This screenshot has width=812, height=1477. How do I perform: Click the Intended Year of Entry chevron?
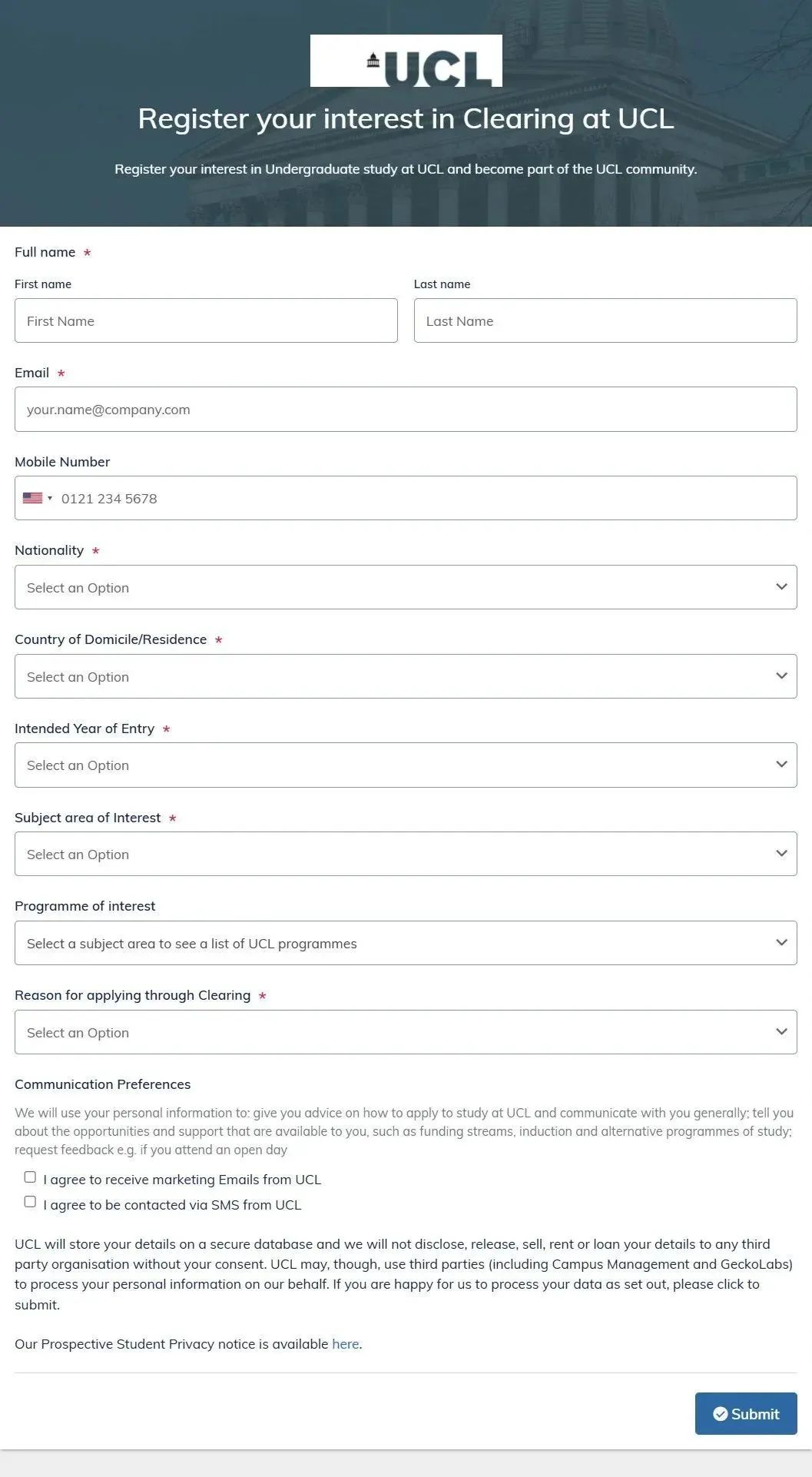781,765
